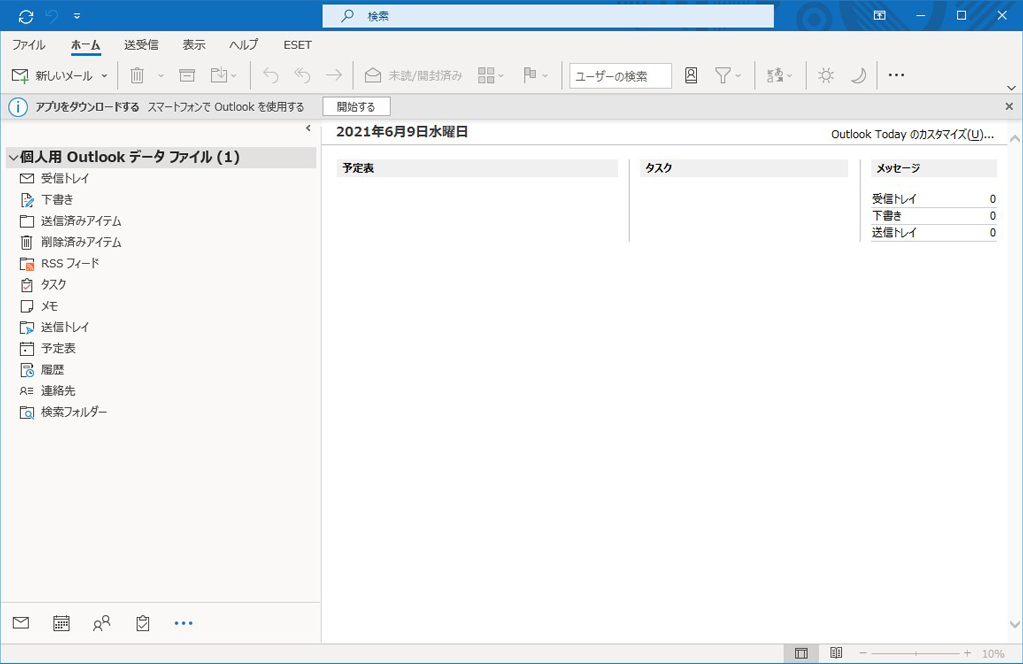Screen dimensions: 1023x664
Task: Click the 未読/開封済み button
Action: (x=413, y=76)
